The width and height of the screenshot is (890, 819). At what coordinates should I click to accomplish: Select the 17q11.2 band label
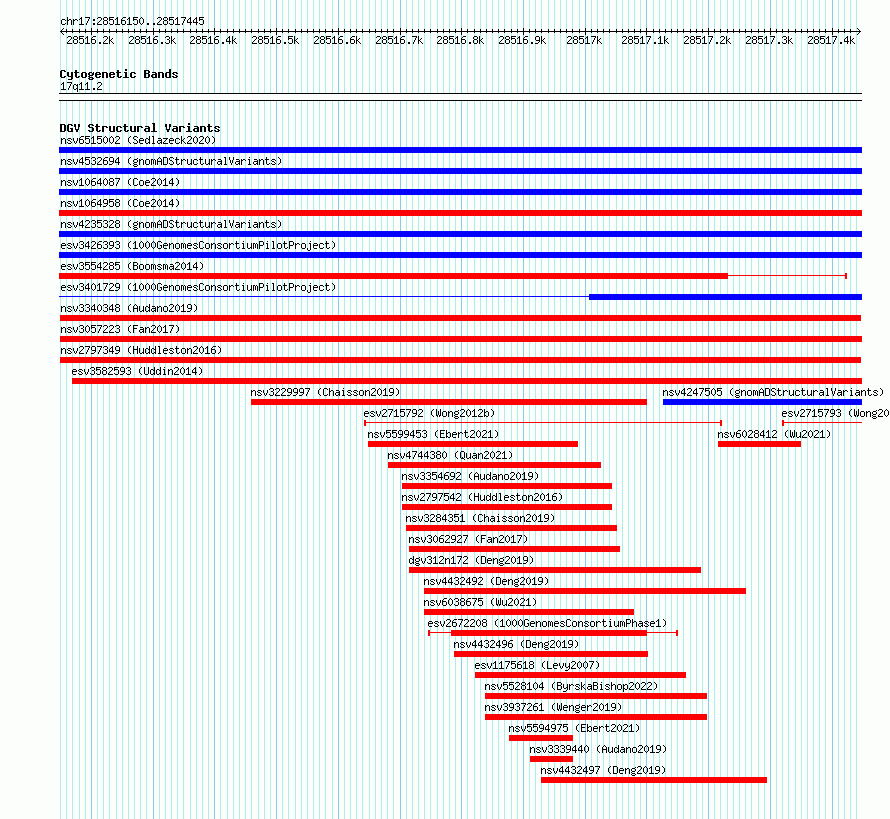(x=81, y=86)
